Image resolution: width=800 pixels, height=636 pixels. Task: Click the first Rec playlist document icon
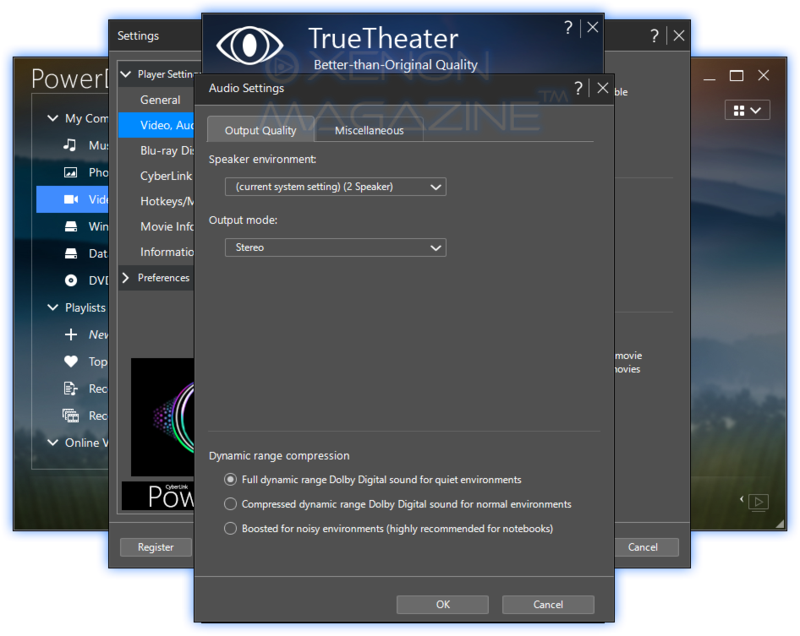click(x=70, y=389)
